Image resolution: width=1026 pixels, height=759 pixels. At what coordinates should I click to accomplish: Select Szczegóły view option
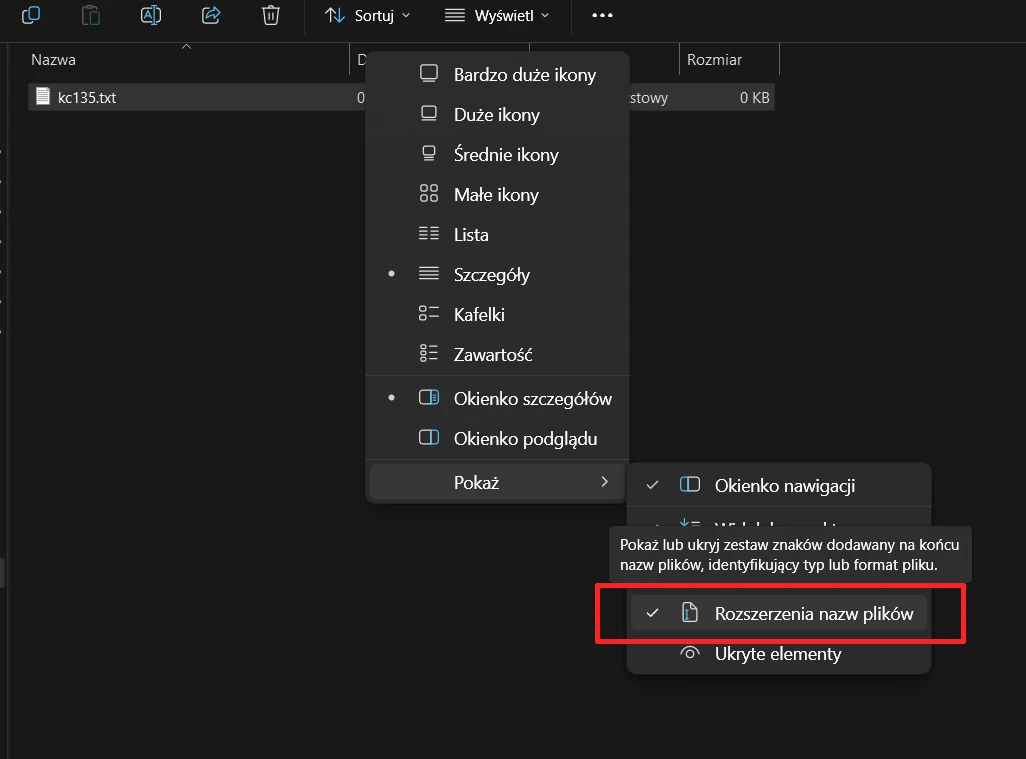tap(497, 274)
